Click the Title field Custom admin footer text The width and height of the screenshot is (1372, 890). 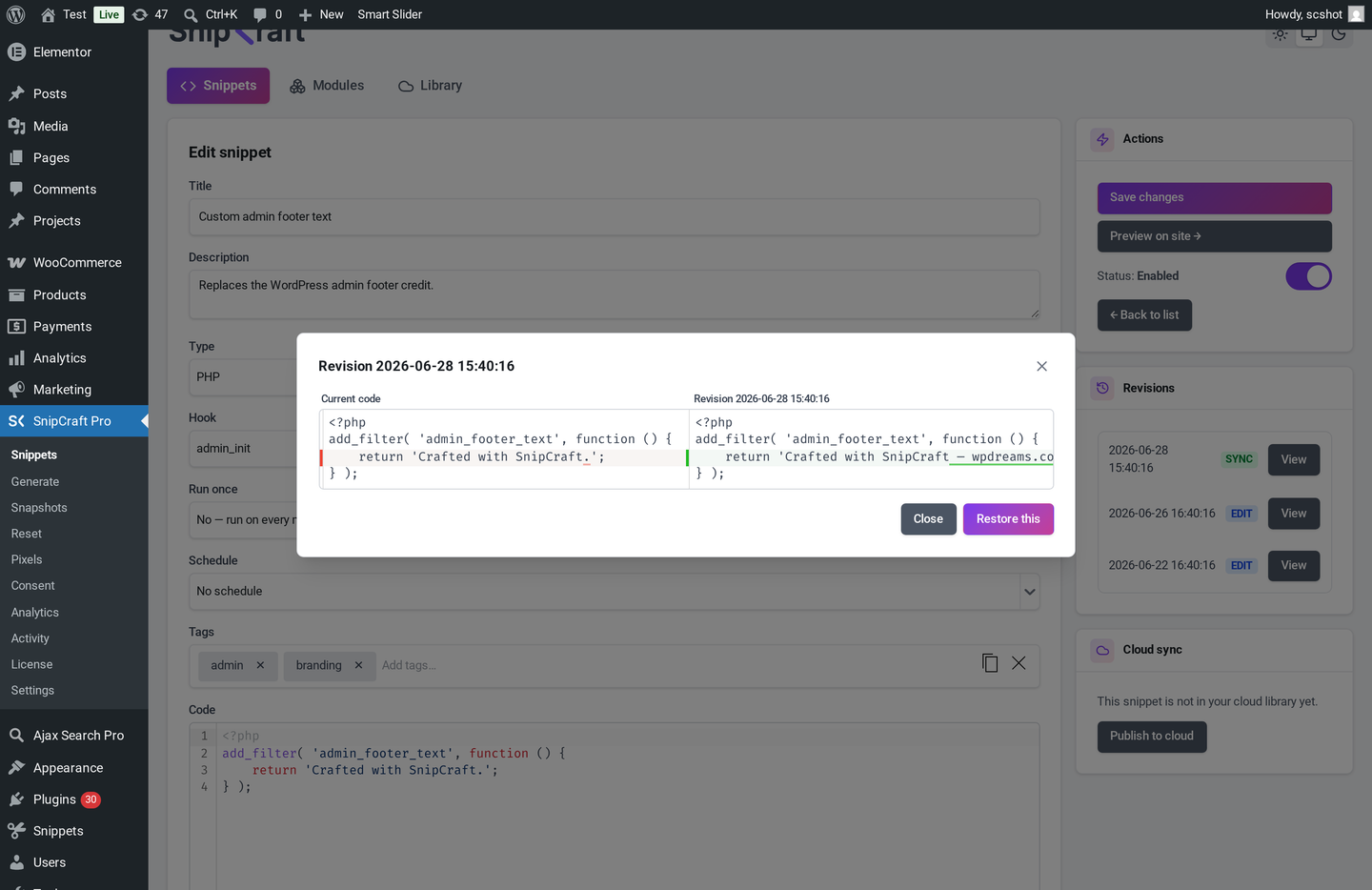pos(614,217)
